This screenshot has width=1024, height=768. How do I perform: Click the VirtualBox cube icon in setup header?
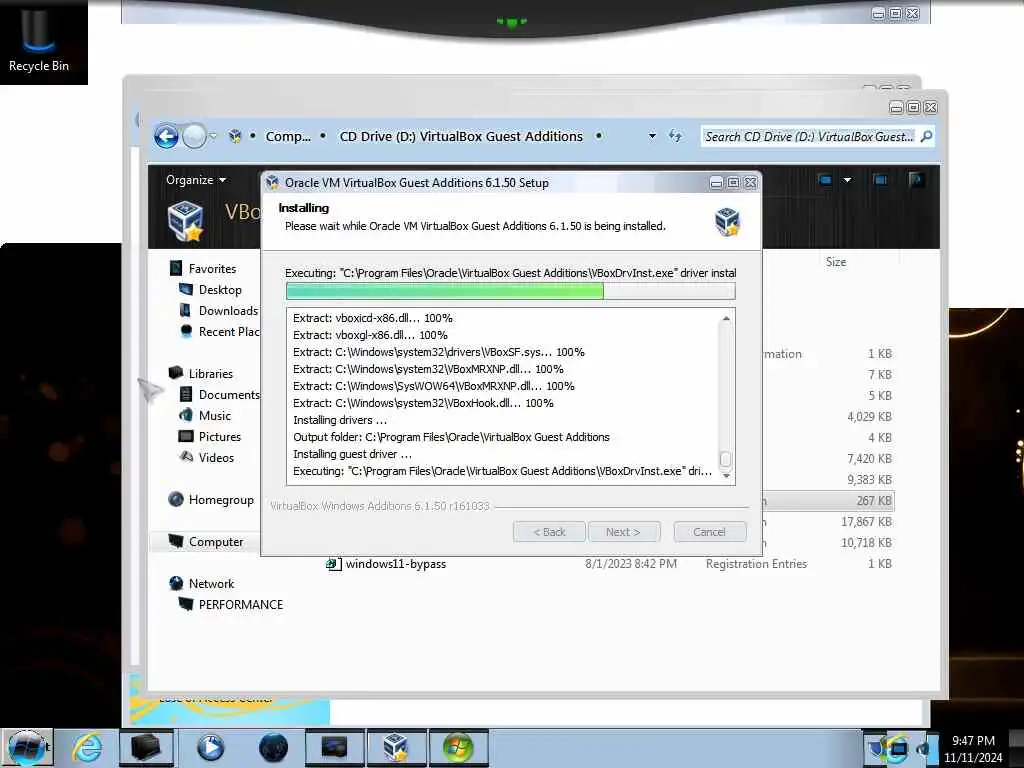click(727, 221)
